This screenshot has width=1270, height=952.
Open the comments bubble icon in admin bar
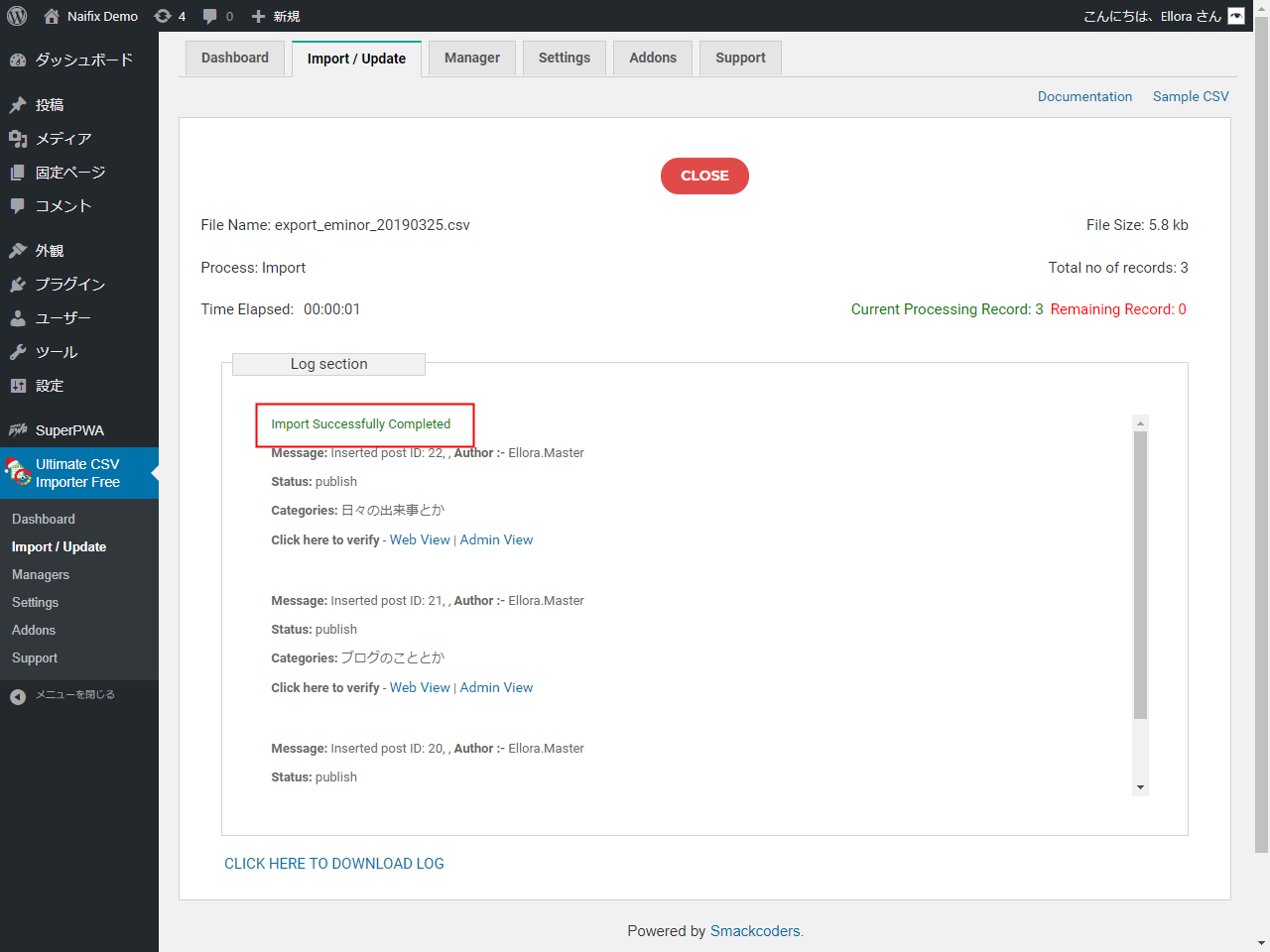pos(209,17)
